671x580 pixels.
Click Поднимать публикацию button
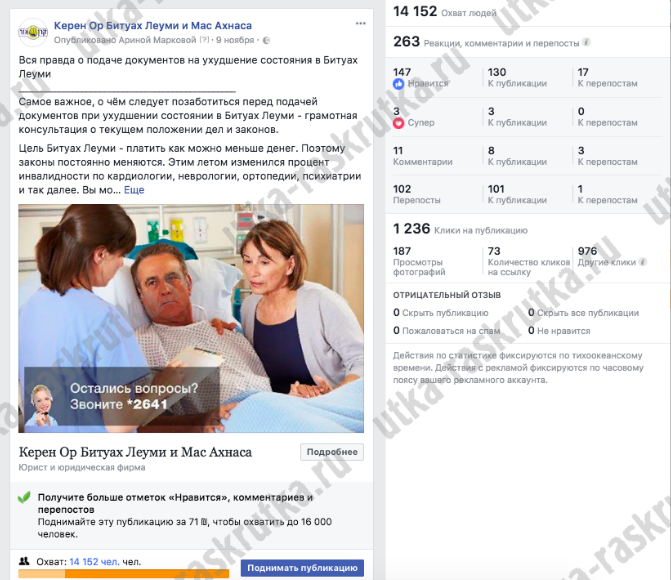click(302, 568)
